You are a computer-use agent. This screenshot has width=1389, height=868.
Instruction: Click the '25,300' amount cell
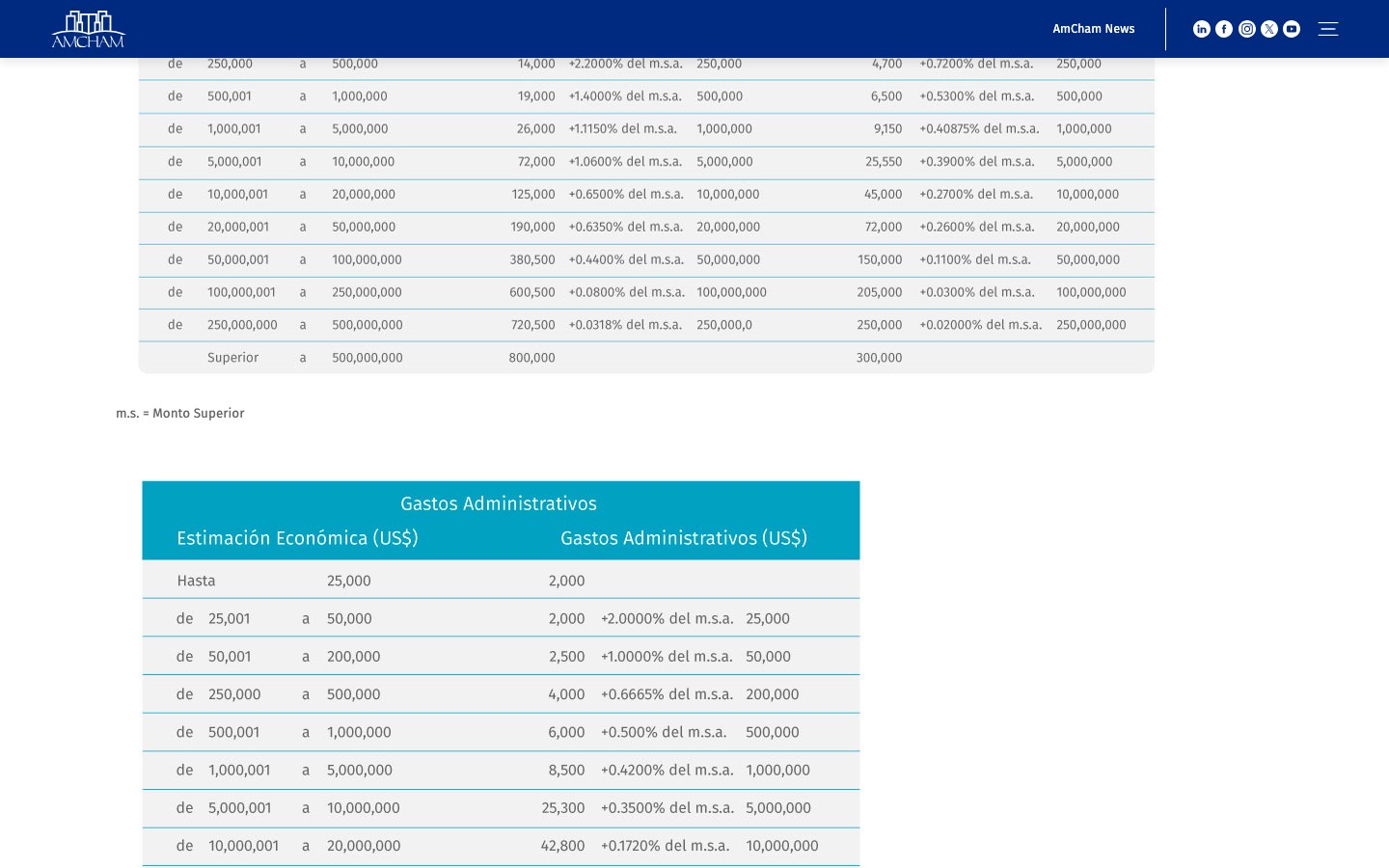click(563, 808)
